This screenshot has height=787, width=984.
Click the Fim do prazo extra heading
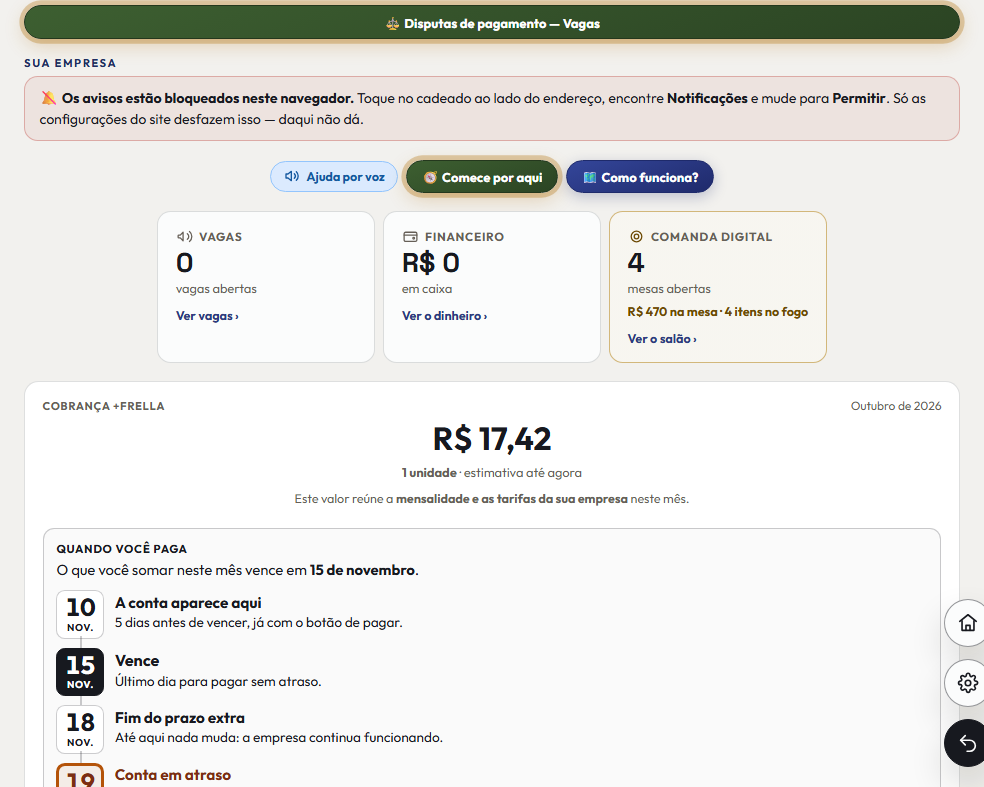pos(179,718)
